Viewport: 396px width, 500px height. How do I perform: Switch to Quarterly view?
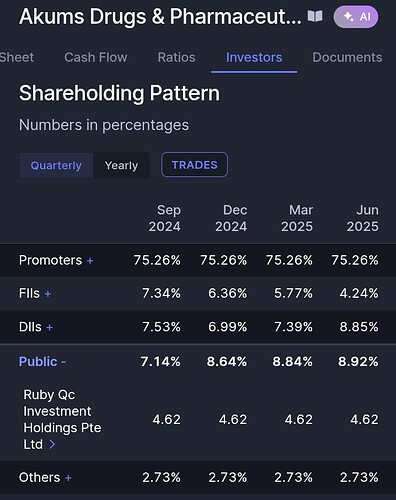(56, 165)
